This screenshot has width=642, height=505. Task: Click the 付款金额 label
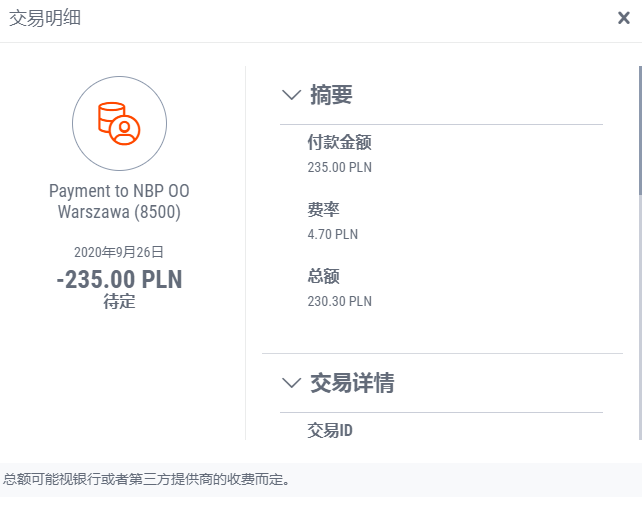[x=340, y=142]
